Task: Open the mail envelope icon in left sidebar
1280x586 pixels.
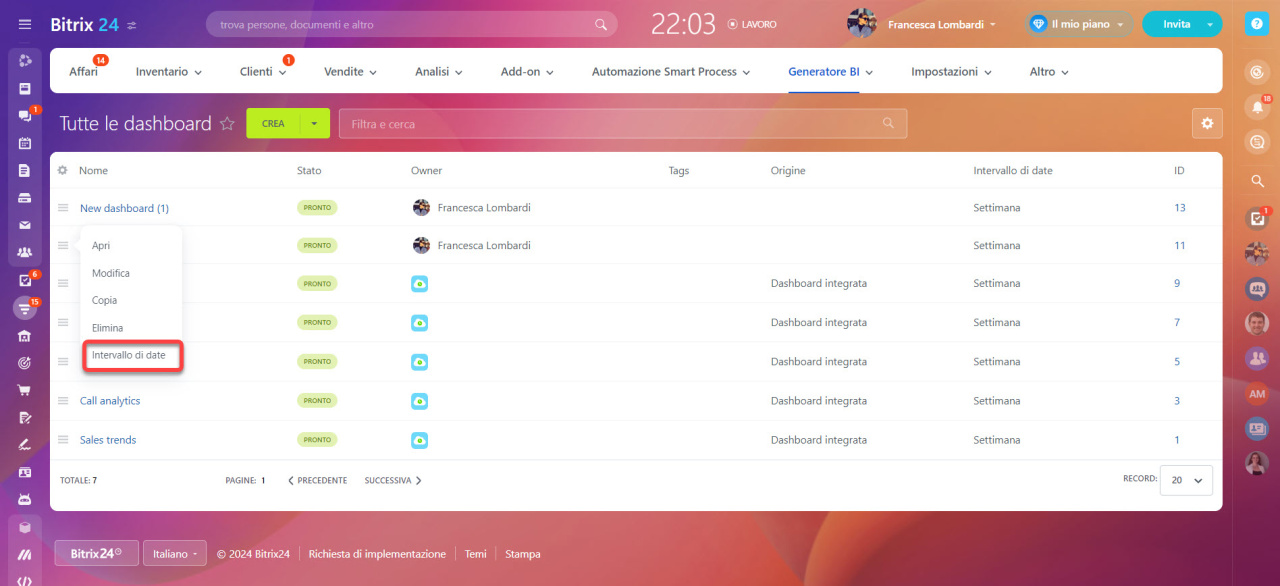Action: pos(25,224)
